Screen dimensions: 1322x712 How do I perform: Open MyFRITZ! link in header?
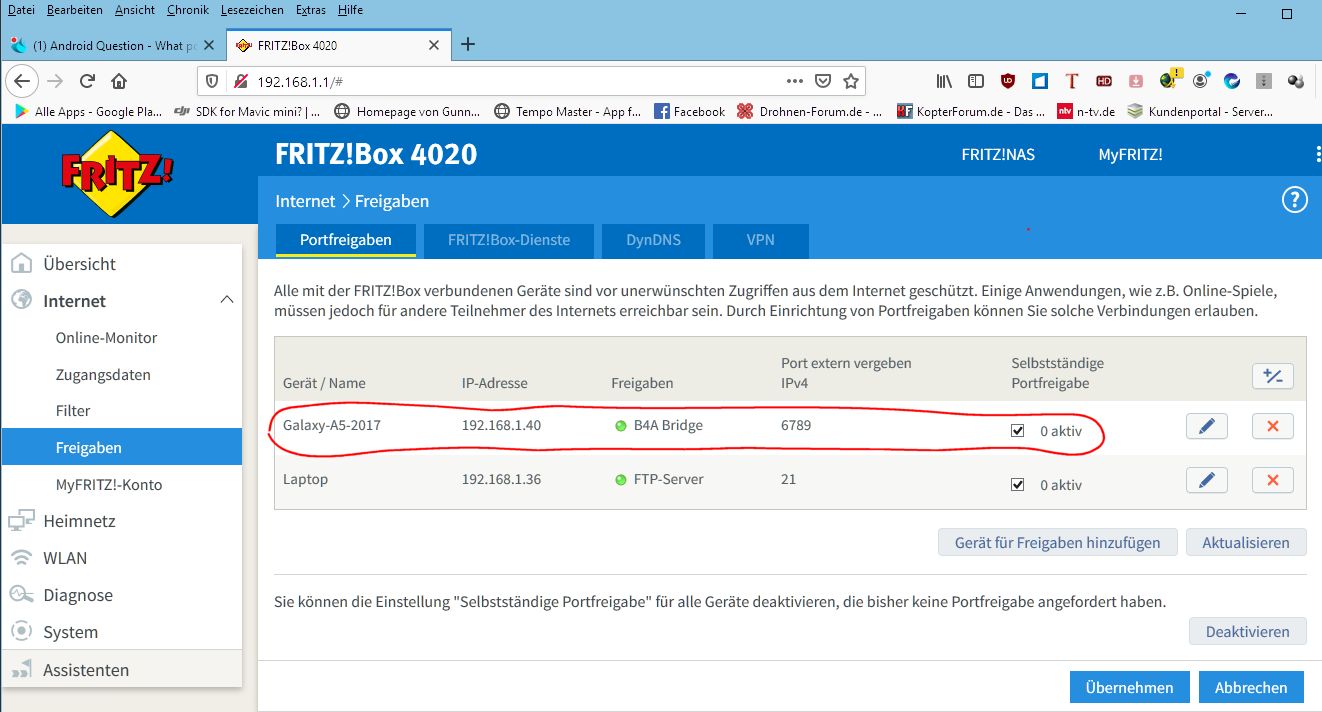pyautogui.click(x=1130, y=154)
